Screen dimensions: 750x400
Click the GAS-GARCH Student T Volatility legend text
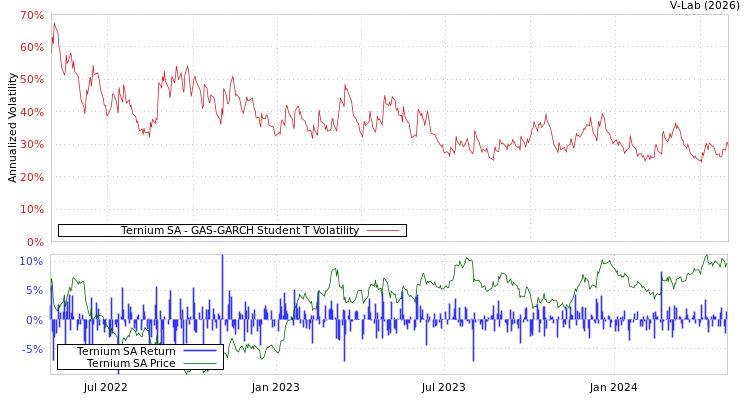coord(239,231)
